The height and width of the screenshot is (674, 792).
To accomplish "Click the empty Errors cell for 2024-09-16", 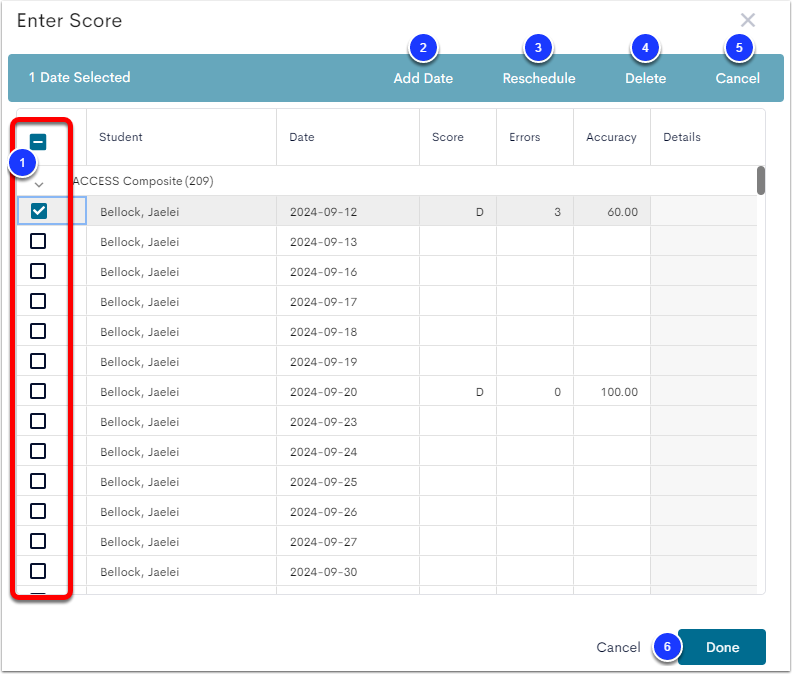I will click(x=535, y=271).
